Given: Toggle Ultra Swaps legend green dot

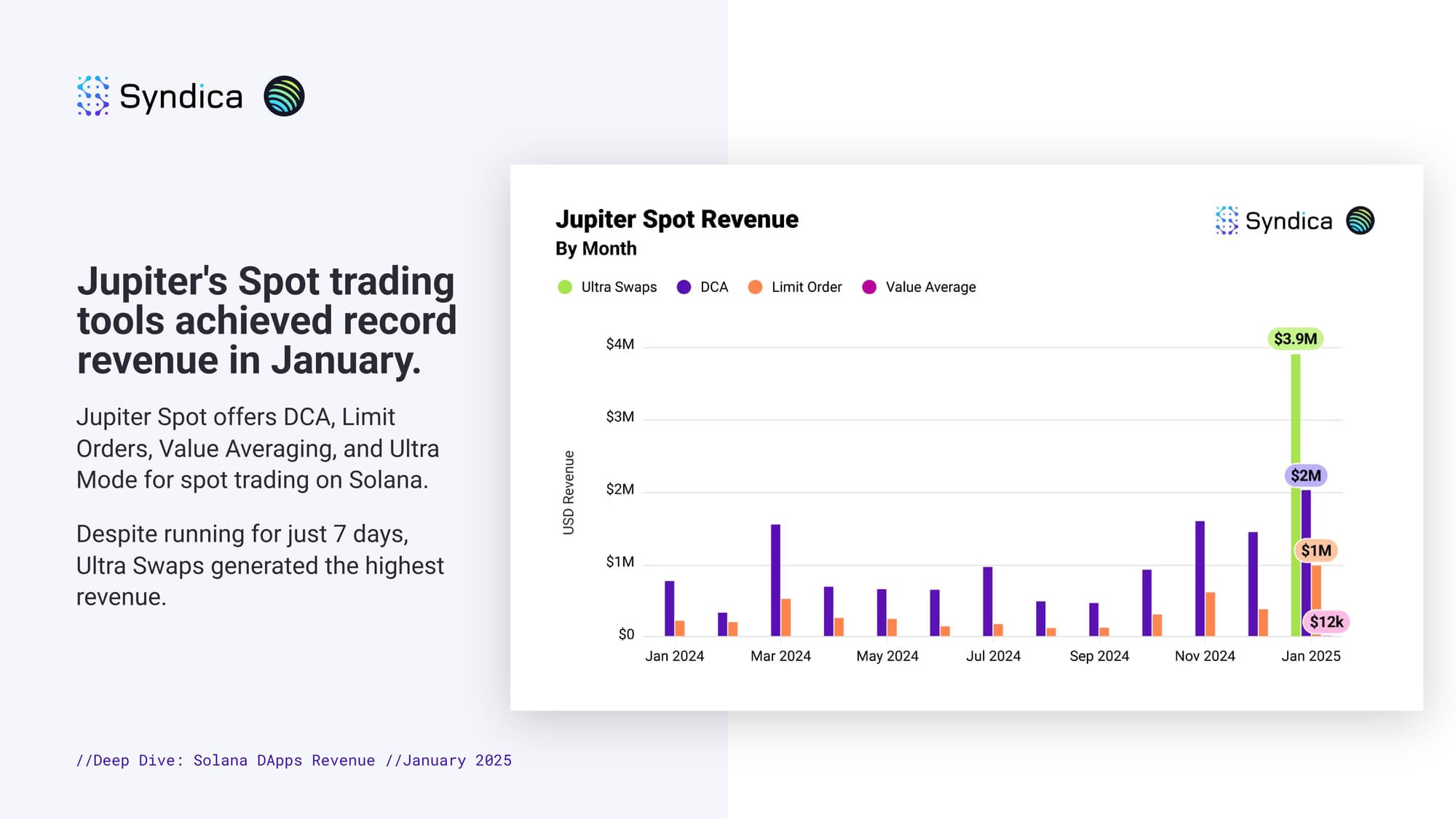Looking at the screenshot, I should click(x=565, y=287).
